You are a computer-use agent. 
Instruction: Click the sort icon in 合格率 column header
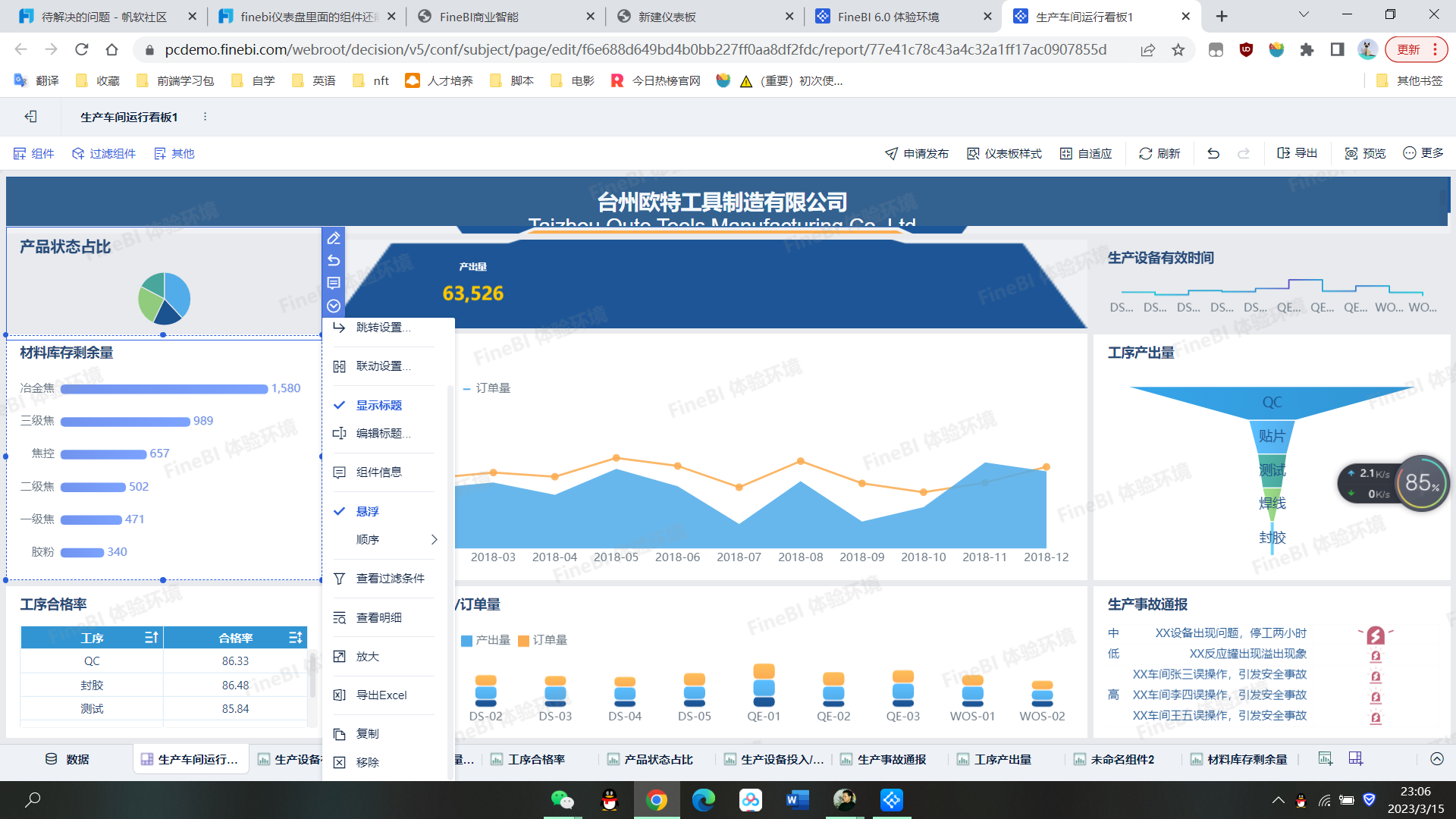point(296,638)
